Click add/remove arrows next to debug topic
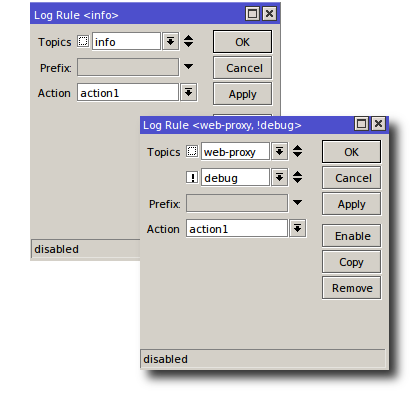Image resolution: width=415 pixels, height=415 pixels. (298, 177)
